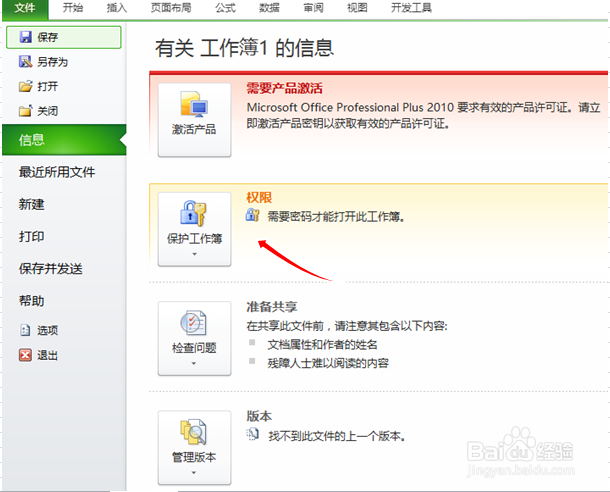Switch to the 开始 ribbon tab
The width and height of the screenshot is (610, 492).
(73, 8)
